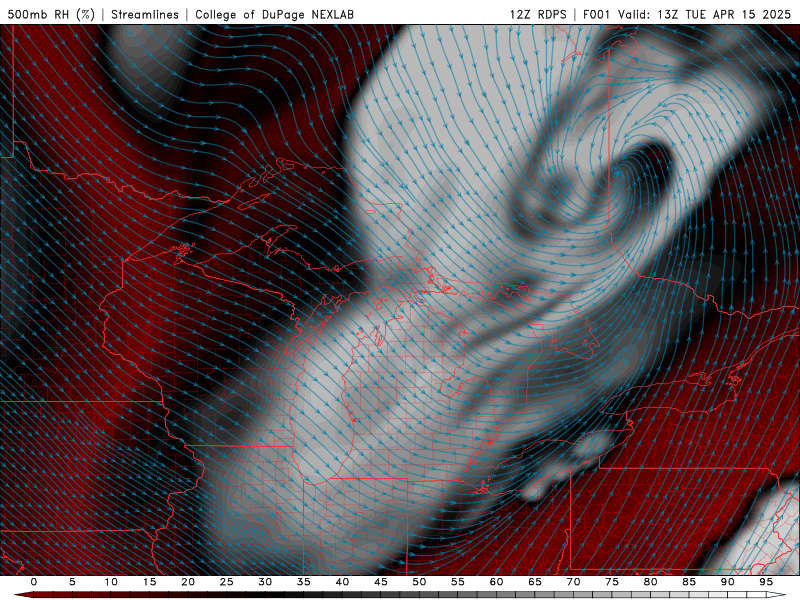Click the 80 label on the color scale
The height and width of the screenshot is (600, 800).
pyautogui.click(x=651, y=582)
